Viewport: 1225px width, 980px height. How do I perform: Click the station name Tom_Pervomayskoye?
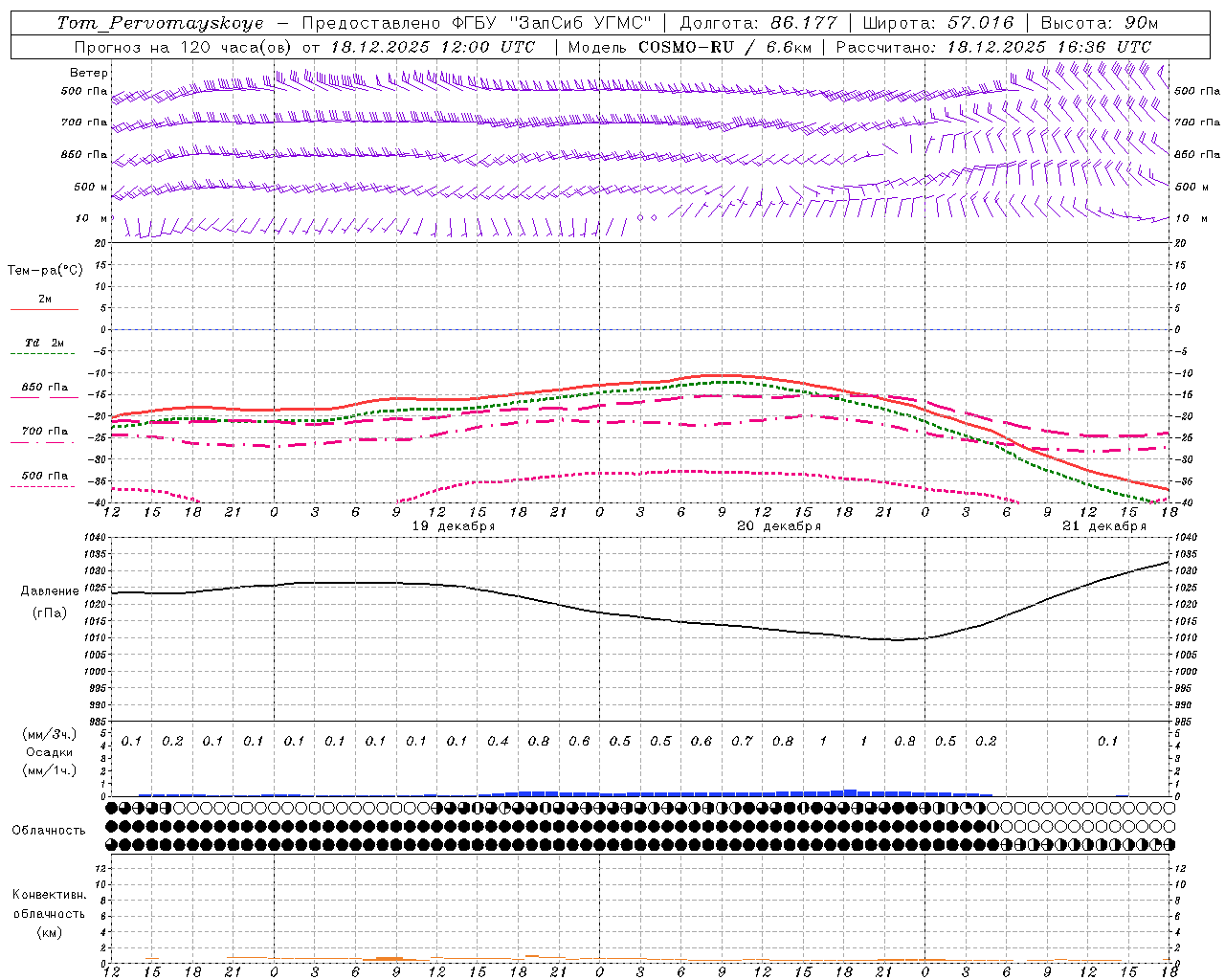point(161,23)
